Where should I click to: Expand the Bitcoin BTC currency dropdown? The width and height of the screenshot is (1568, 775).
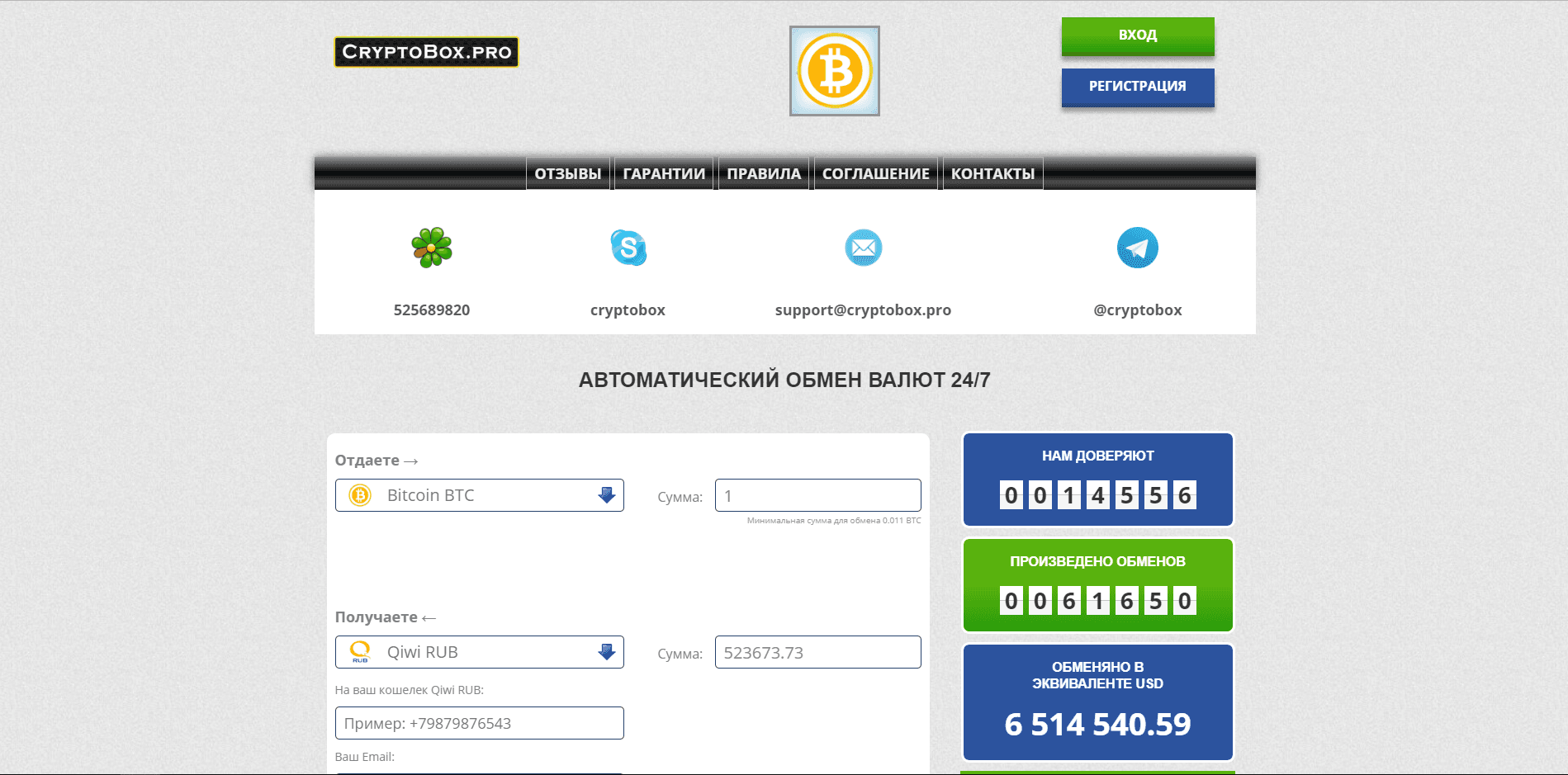(479, 495)
